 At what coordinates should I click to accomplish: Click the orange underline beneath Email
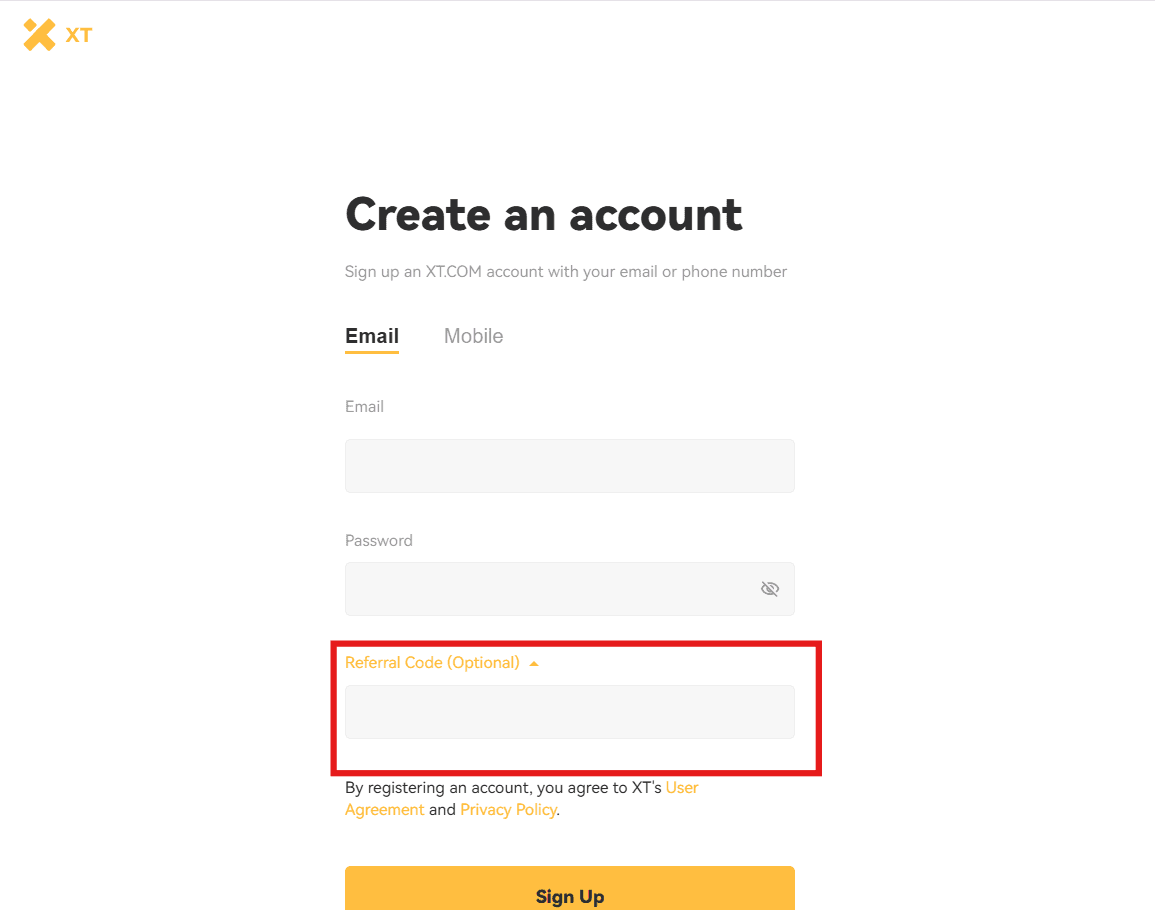pyautogui.click(x=371, y=352)
